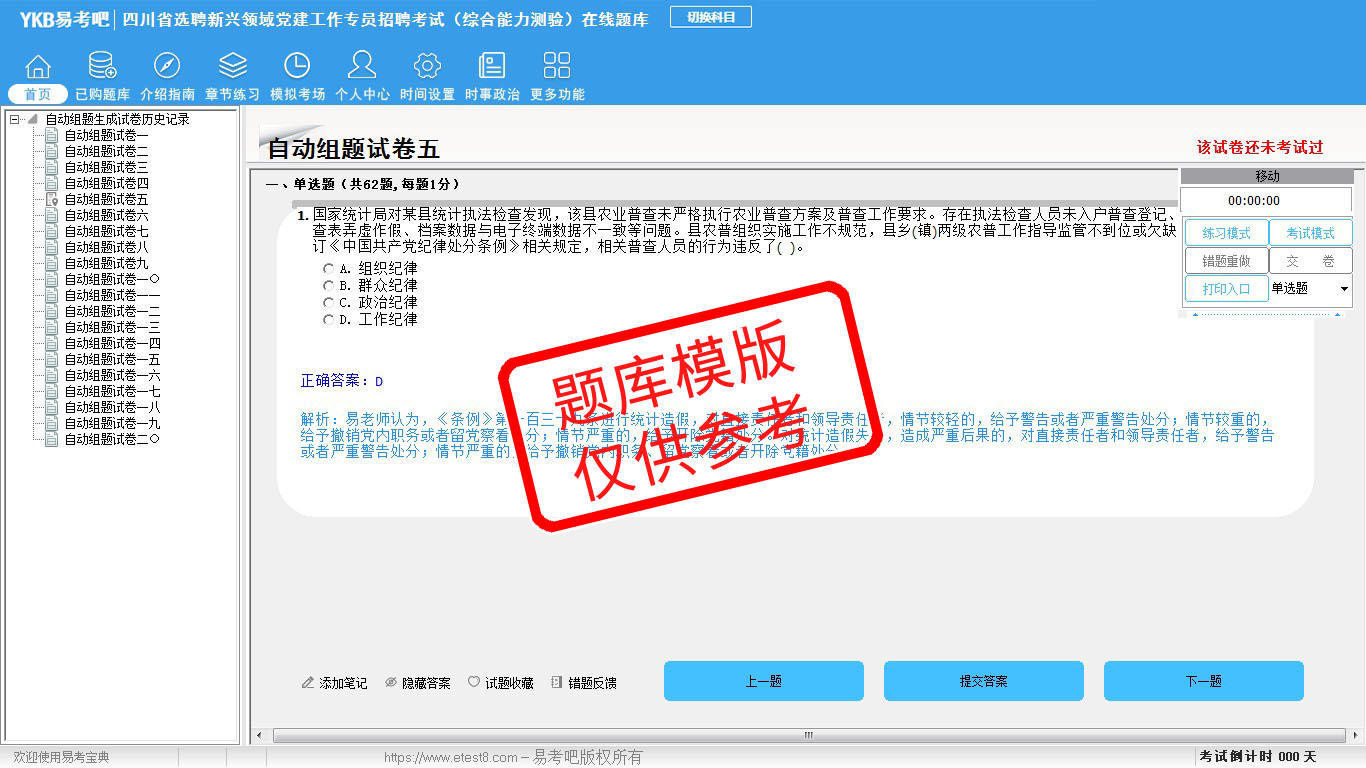Screen dimensions: 1366x768
Task: Collapse the 自动组题生成试卷历史记录 tree root
Action: tap(14, 120)
